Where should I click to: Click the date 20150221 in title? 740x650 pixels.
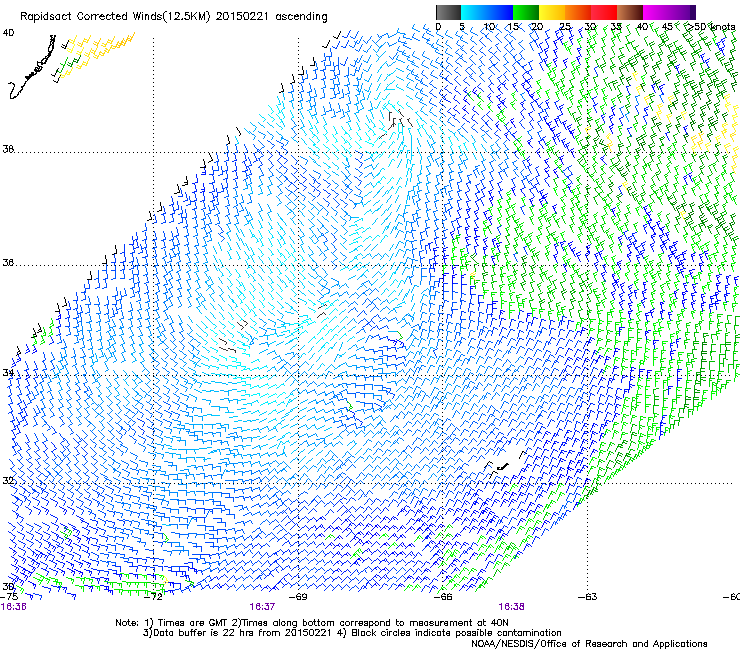(x=242, y=17)
